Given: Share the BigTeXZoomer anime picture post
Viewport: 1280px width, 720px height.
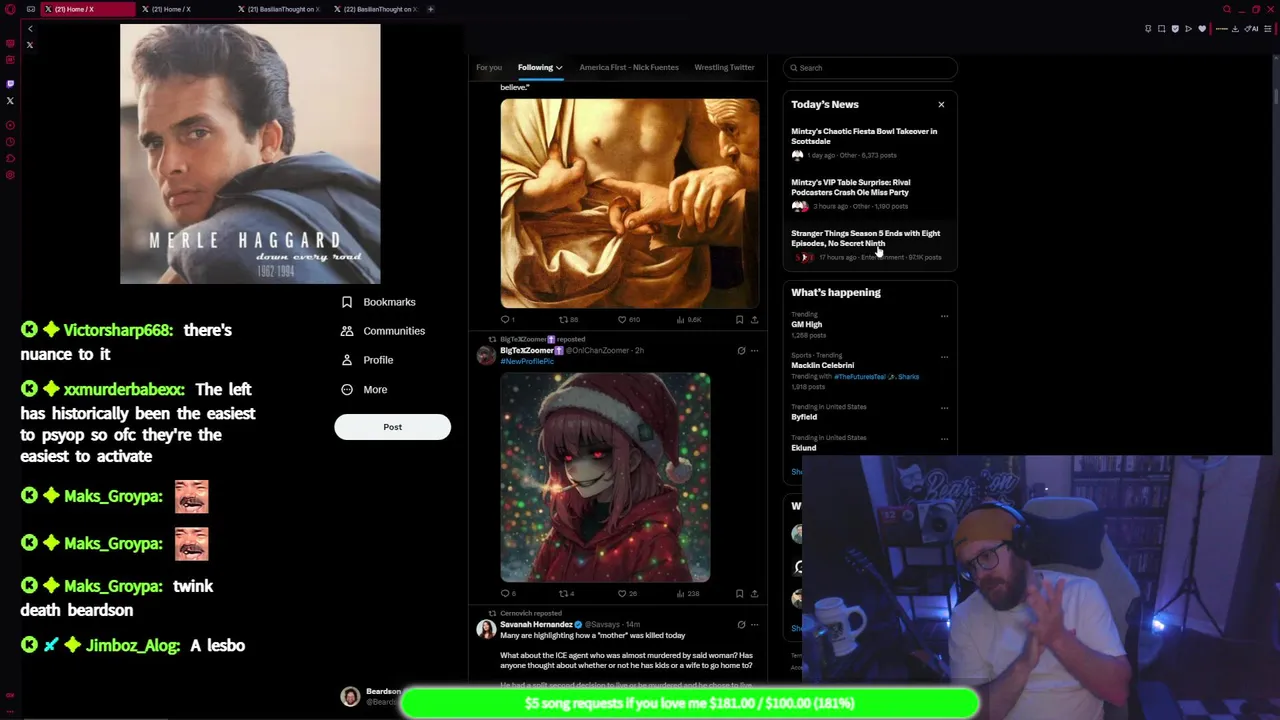Looking at the screenshot, I should click(x=755, y=594).
